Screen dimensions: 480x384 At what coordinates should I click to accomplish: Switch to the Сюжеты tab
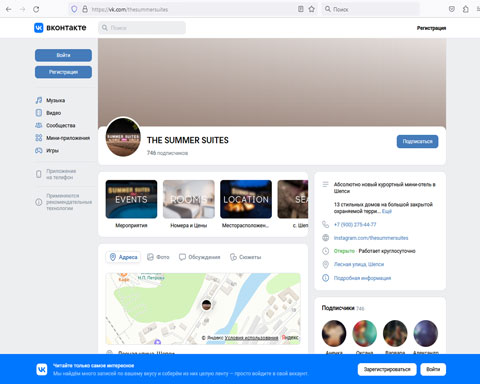245,257
